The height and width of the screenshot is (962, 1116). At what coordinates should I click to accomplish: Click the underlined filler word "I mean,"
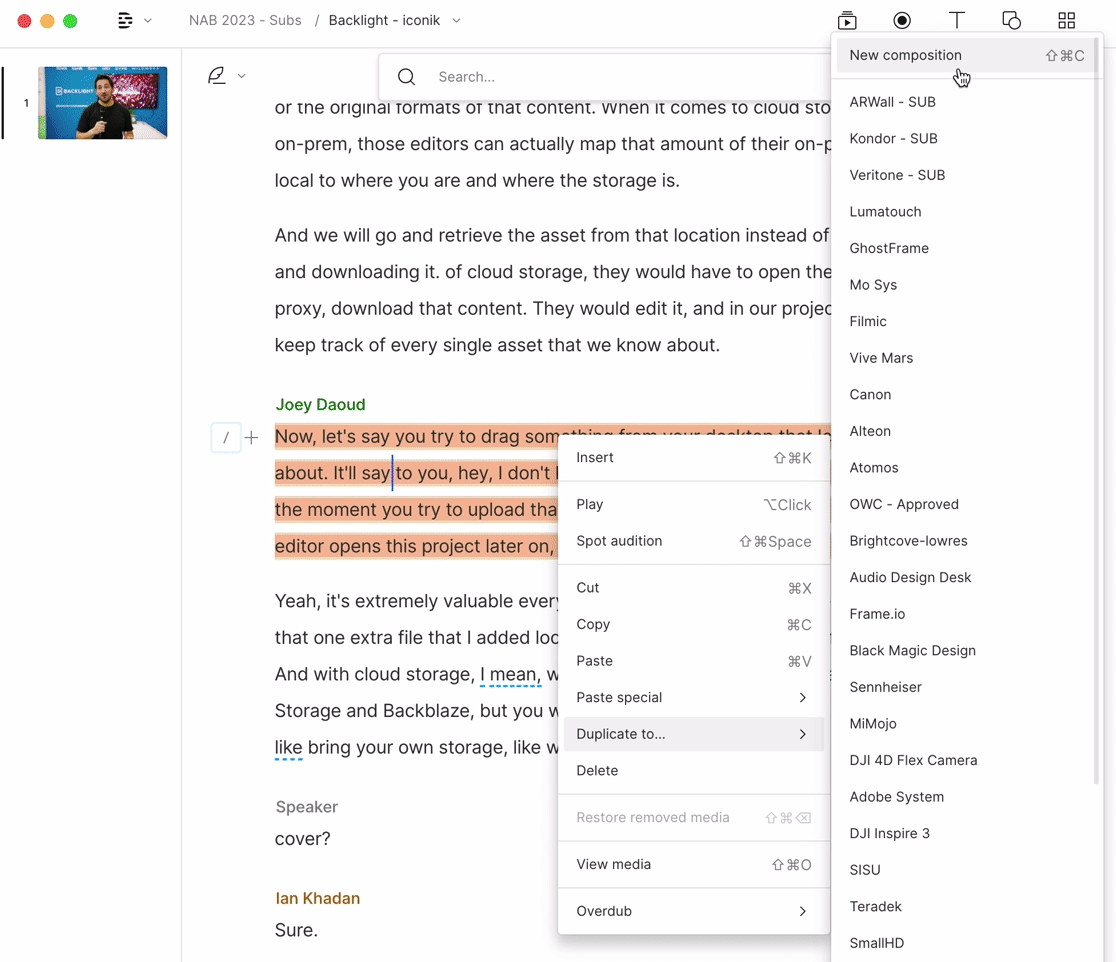tap(511, 674)
